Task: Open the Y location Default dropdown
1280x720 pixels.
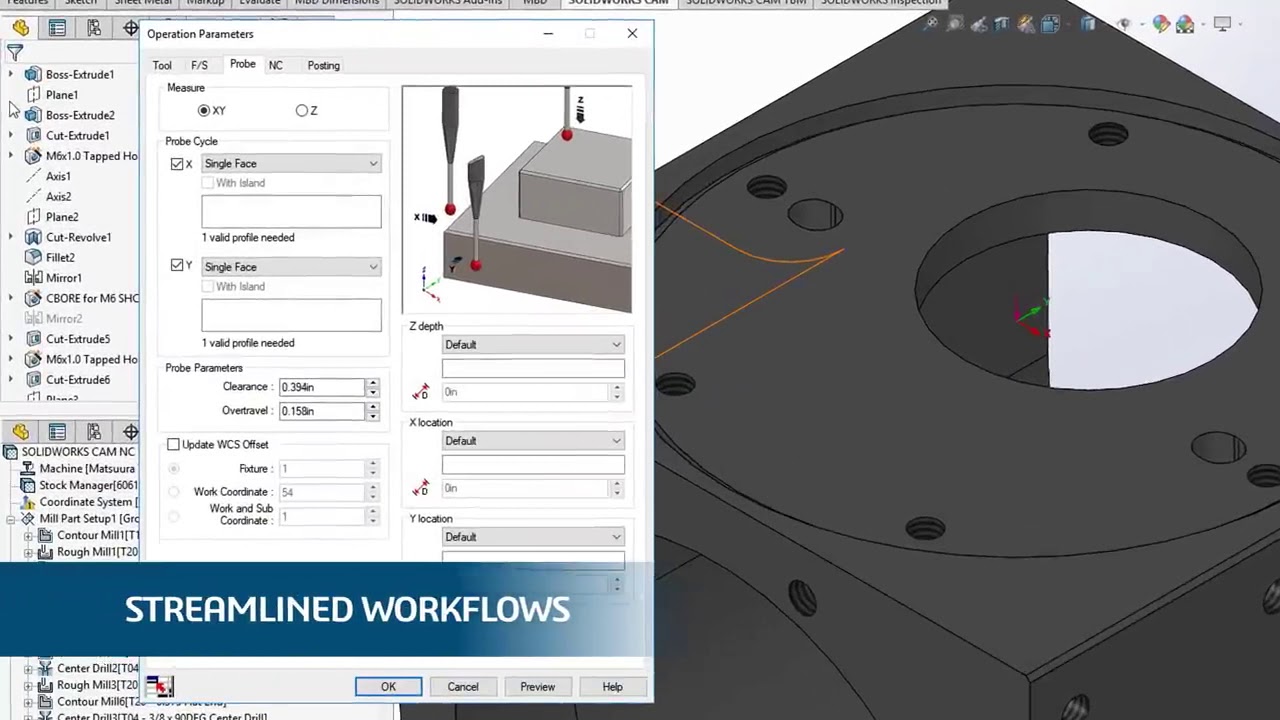Action: click(x=533, y=537)
